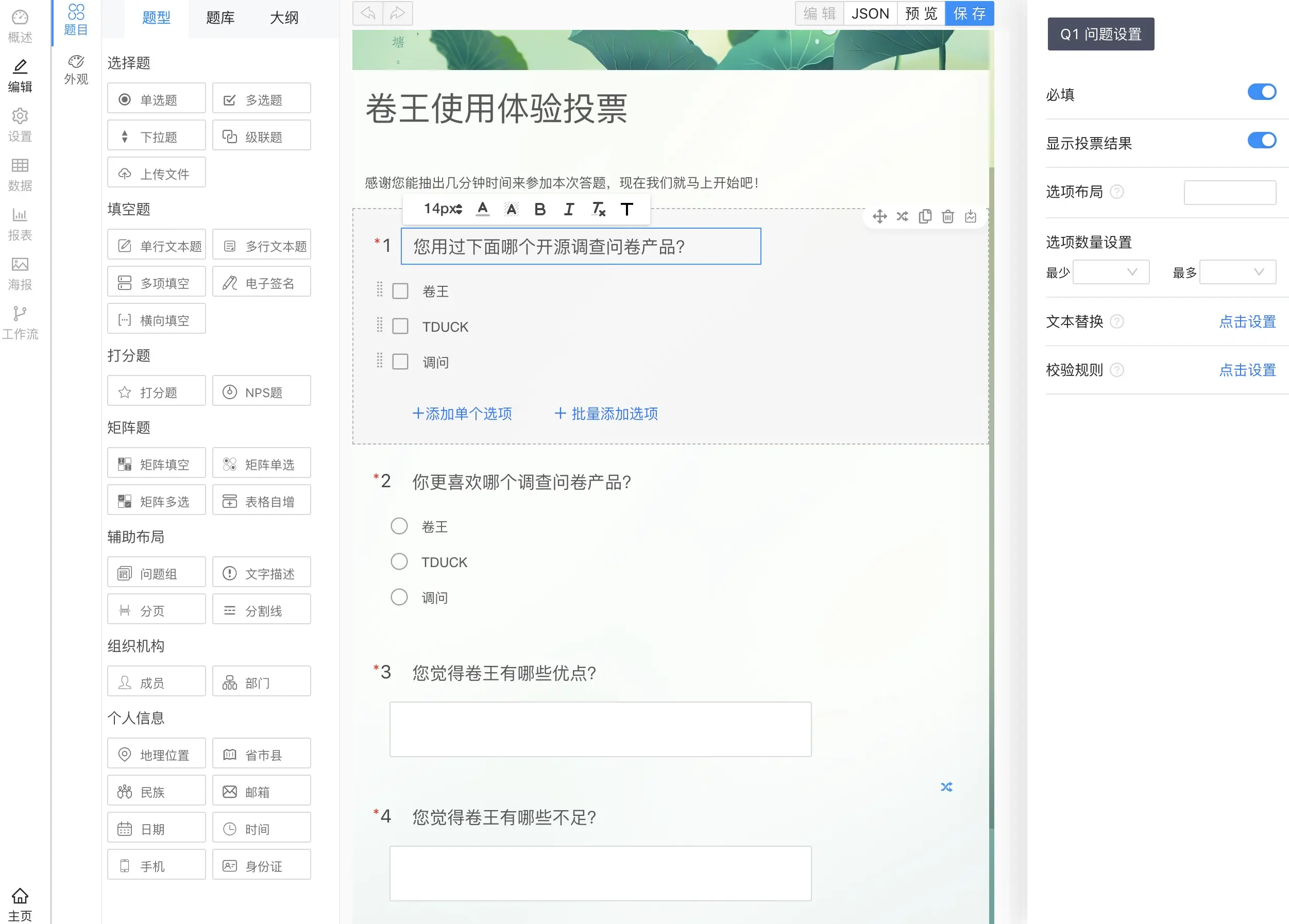Disable the 必填 required toggle
This screenshot has height=924, width=1289.
point(1262,91)
